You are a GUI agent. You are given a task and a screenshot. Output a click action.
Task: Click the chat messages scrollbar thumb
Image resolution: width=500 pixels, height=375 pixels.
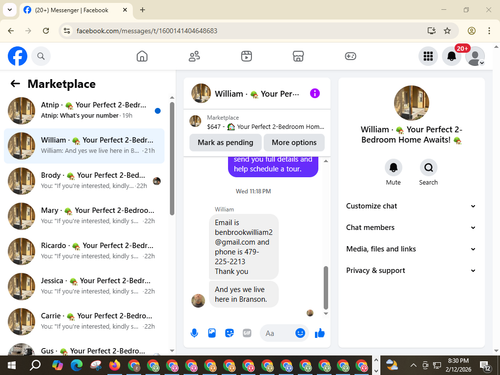coord(326,288)
